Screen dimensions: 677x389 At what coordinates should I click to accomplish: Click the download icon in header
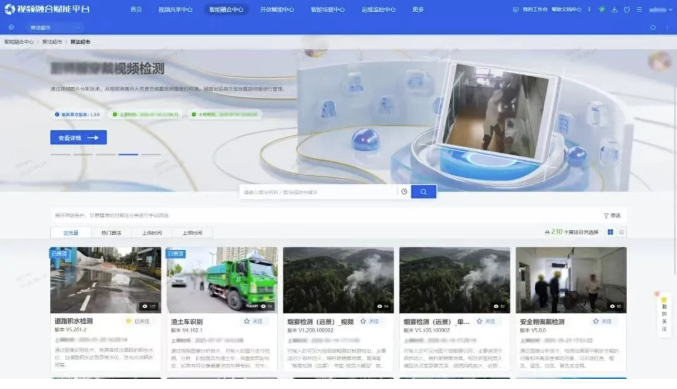614,9
